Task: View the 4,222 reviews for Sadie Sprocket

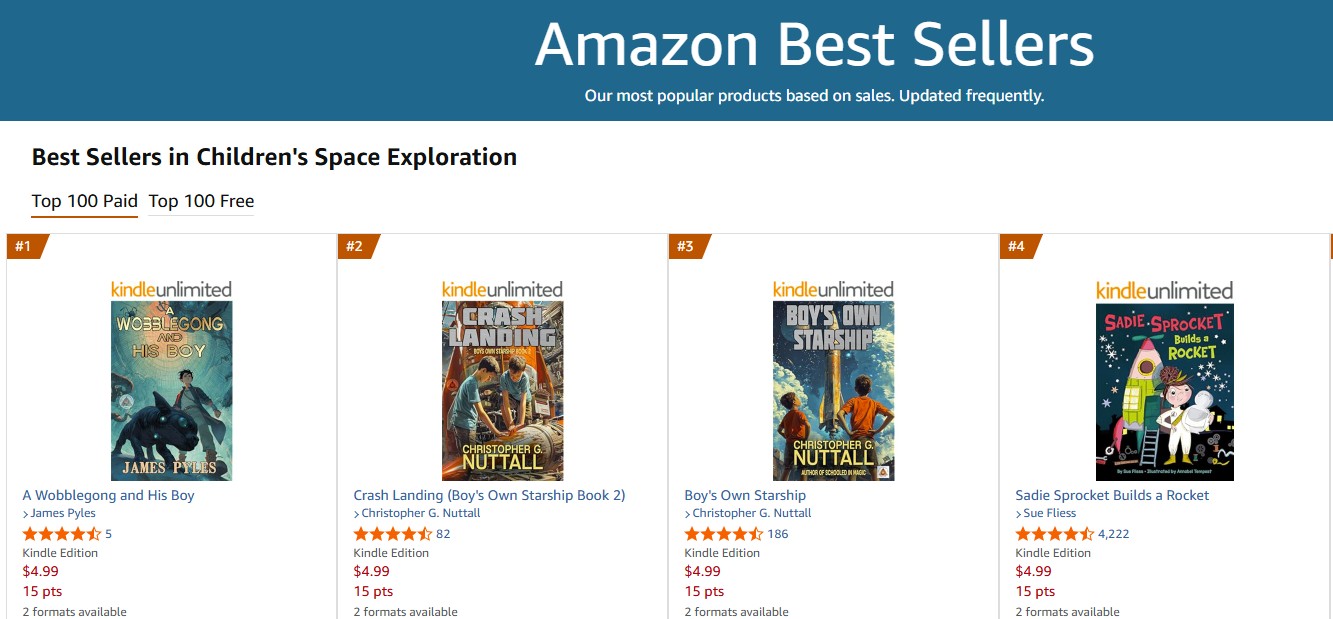Action: click(x=1113, y=534)
